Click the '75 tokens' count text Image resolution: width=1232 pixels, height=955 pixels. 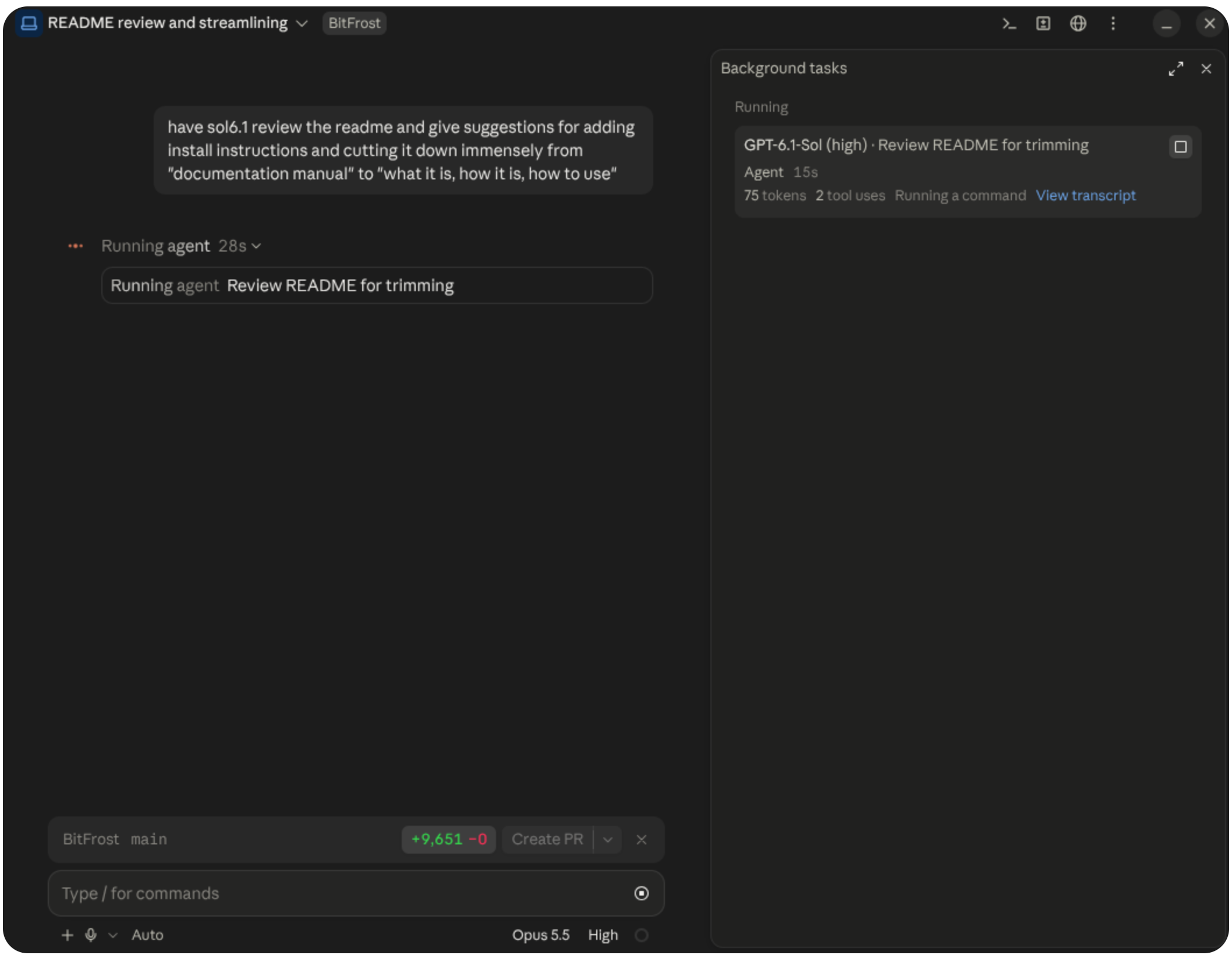[774, 196]
